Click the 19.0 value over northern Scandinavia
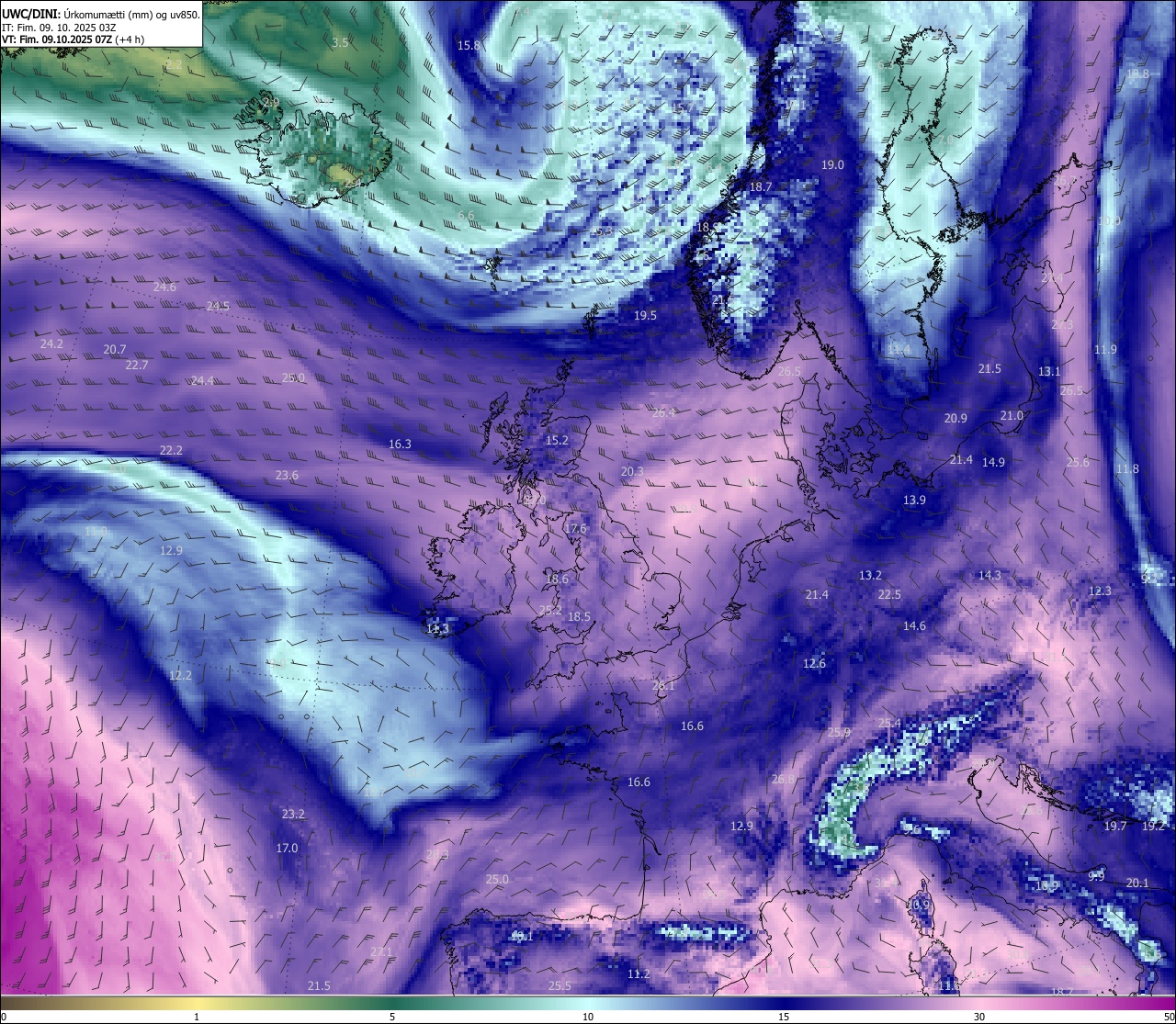The height and width of the screenshot is (1024, 1176). point(832,165)
